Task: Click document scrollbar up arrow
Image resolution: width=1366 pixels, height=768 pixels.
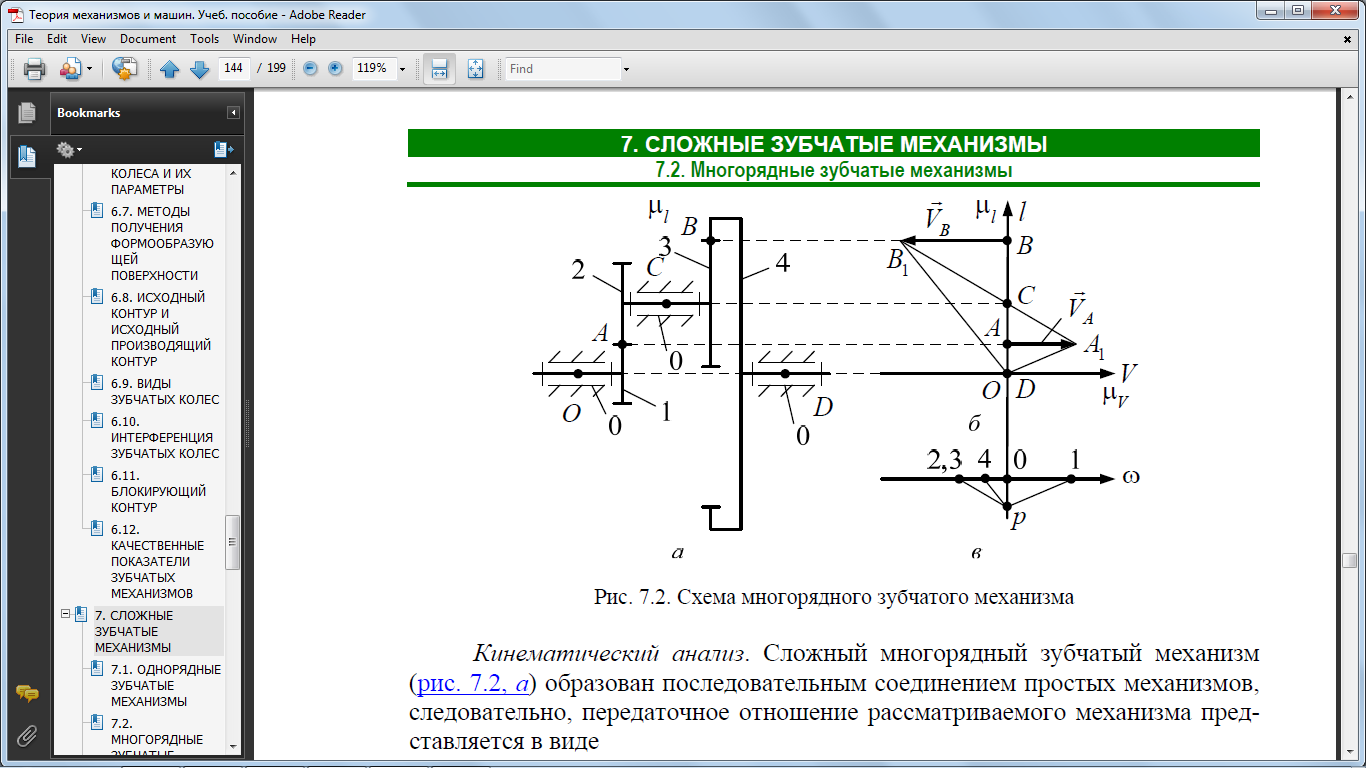Action: click(x=1349, y=96)
